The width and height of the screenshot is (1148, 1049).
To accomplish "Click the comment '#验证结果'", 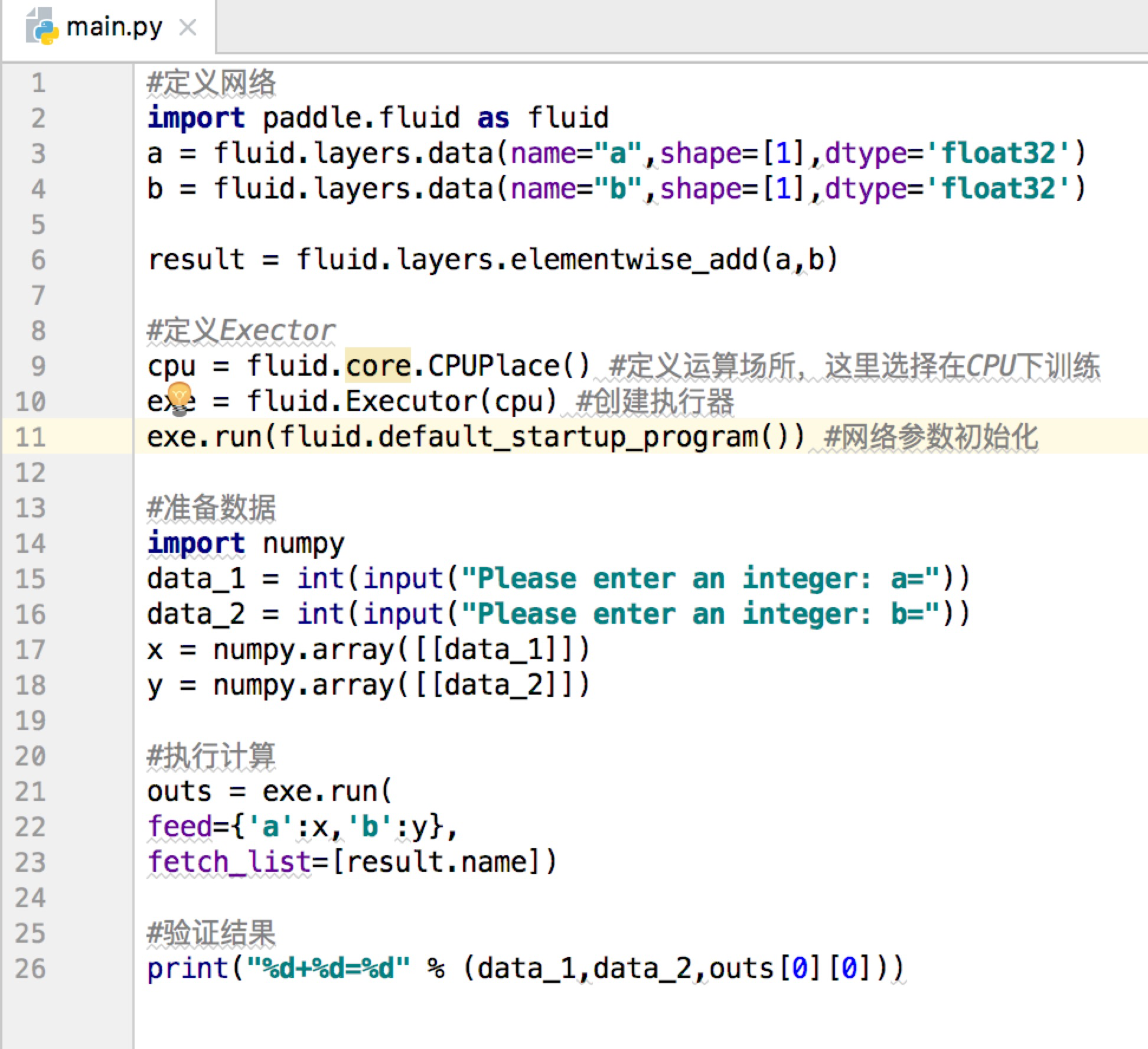I will pos(211,933).
